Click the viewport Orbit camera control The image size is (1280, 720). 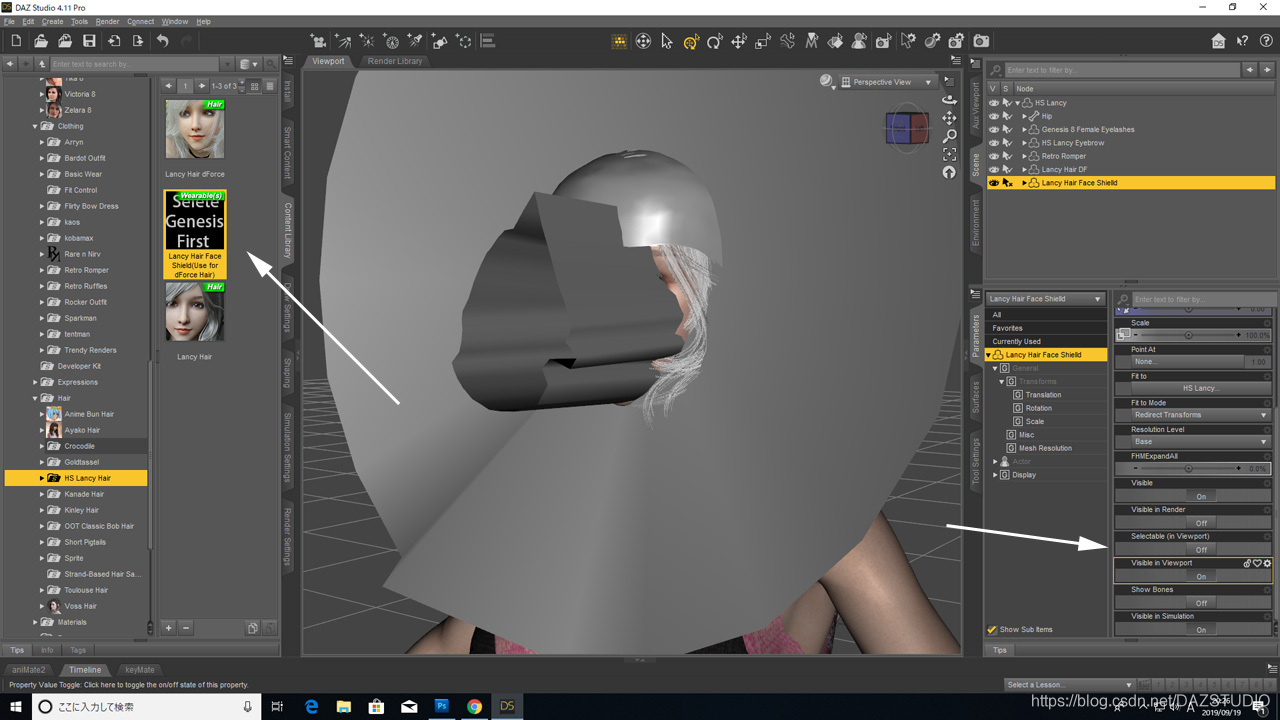coord(949,100)
